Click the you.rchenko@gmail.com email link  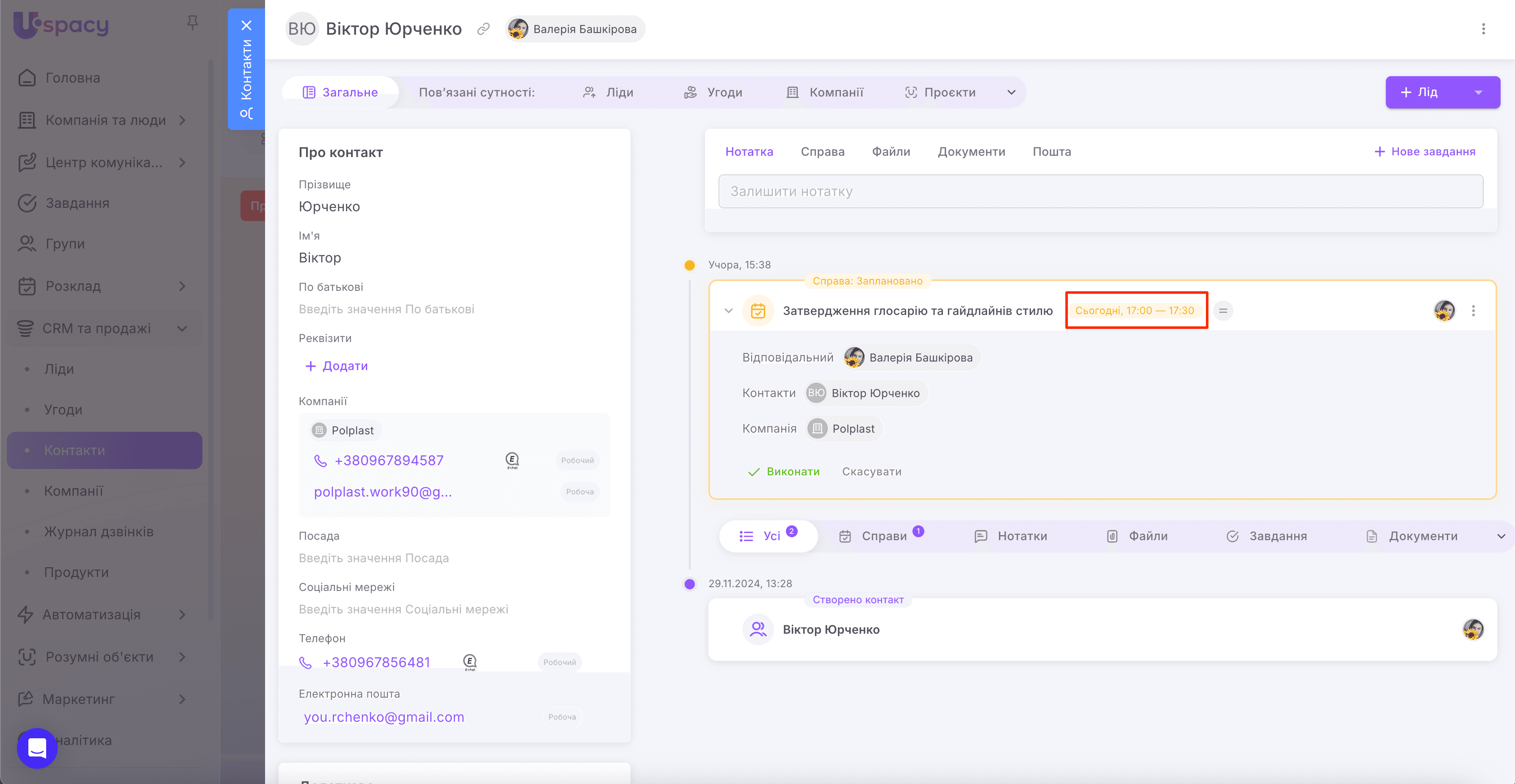[384, 717]
